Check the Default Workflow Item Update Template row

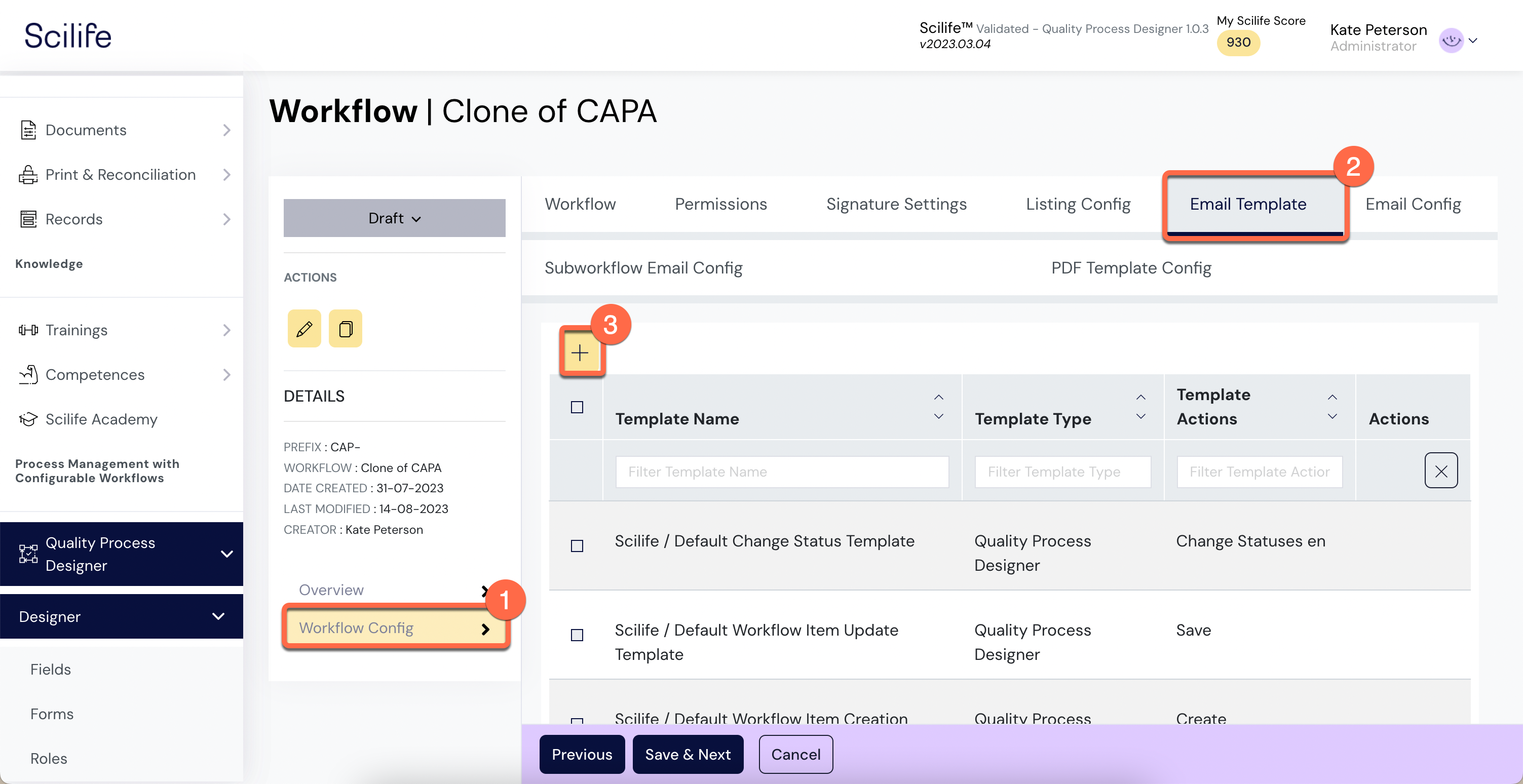coord(577,635)
